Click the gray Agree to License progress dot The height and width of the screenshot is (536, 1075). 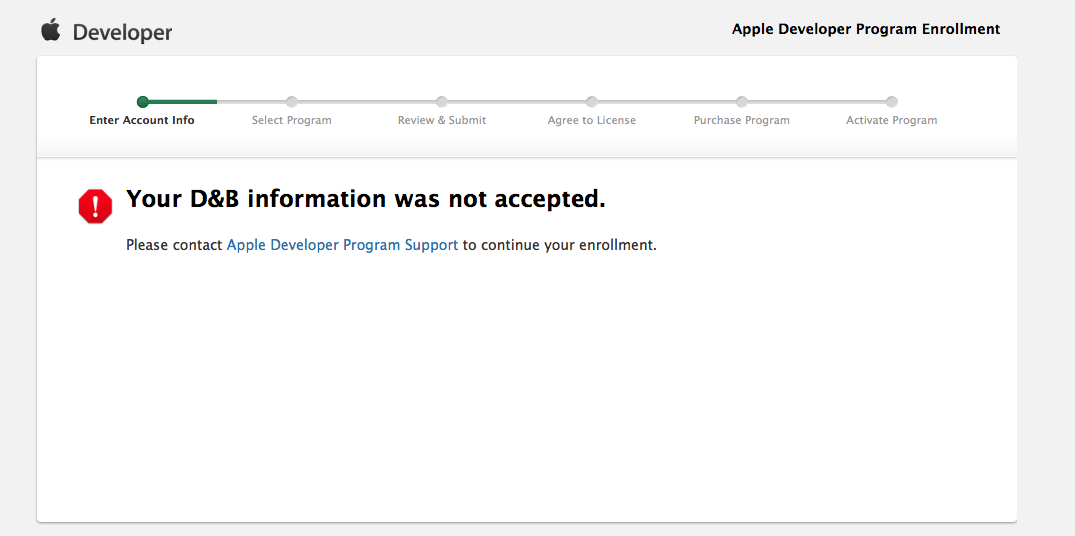coord(592,102)
